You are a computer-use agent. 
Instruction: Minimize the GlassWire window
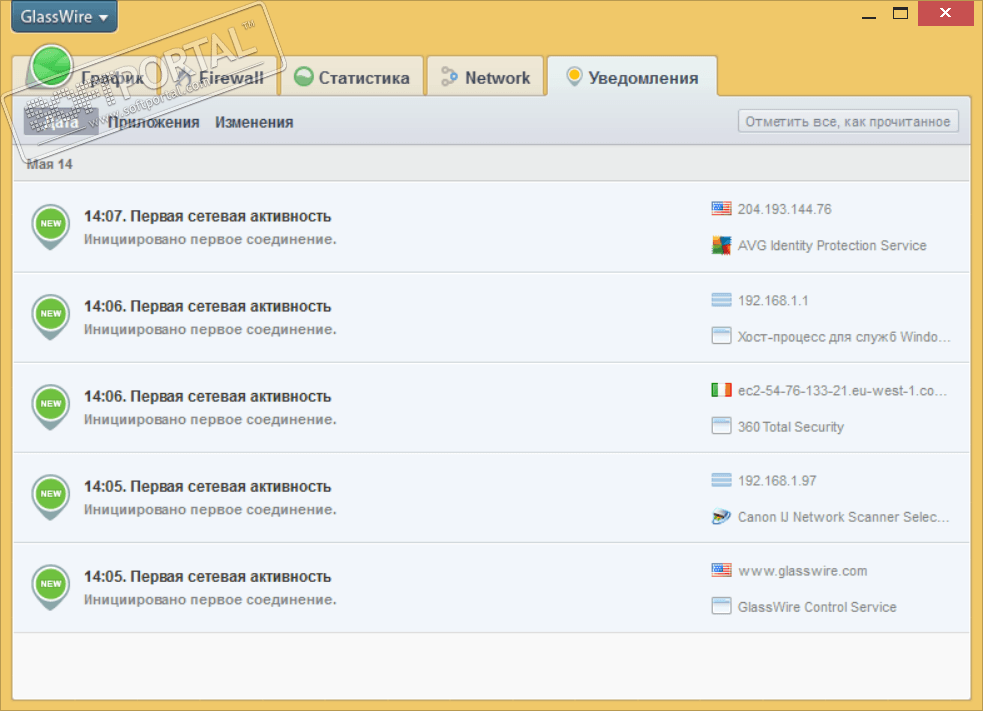tap(869, 15)
